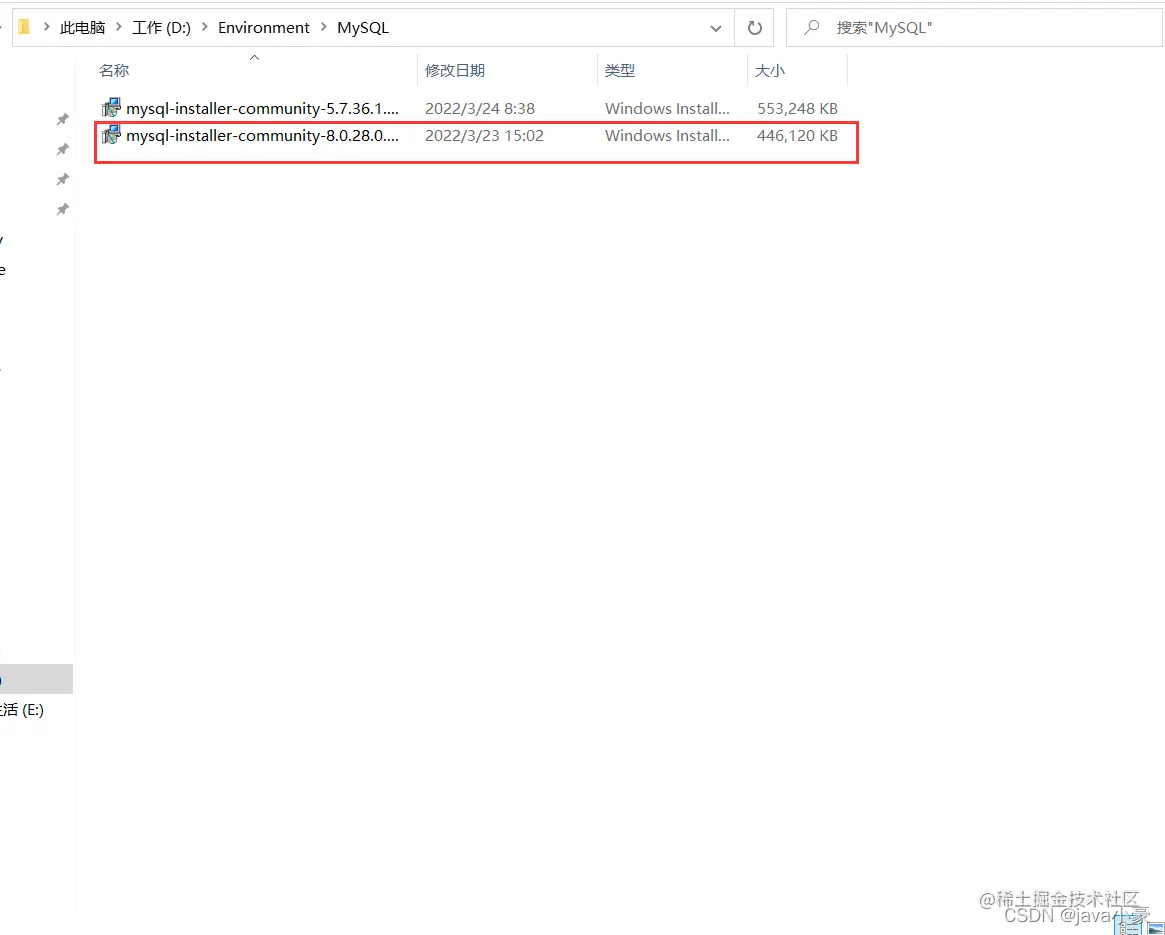This screenshot has height=935, width=1165.
Task: Click 此电脑 in the breadcrumb path
Action: [x=82, y=28]
